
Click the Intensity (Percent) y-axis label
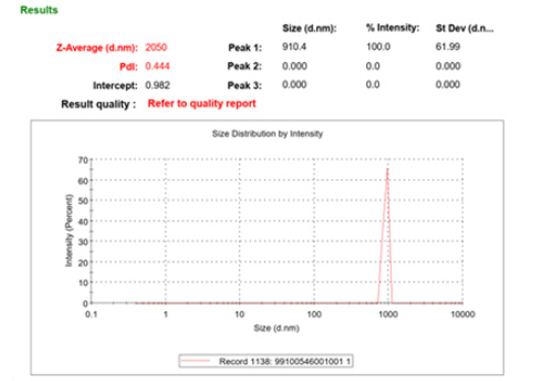point(69,231)
